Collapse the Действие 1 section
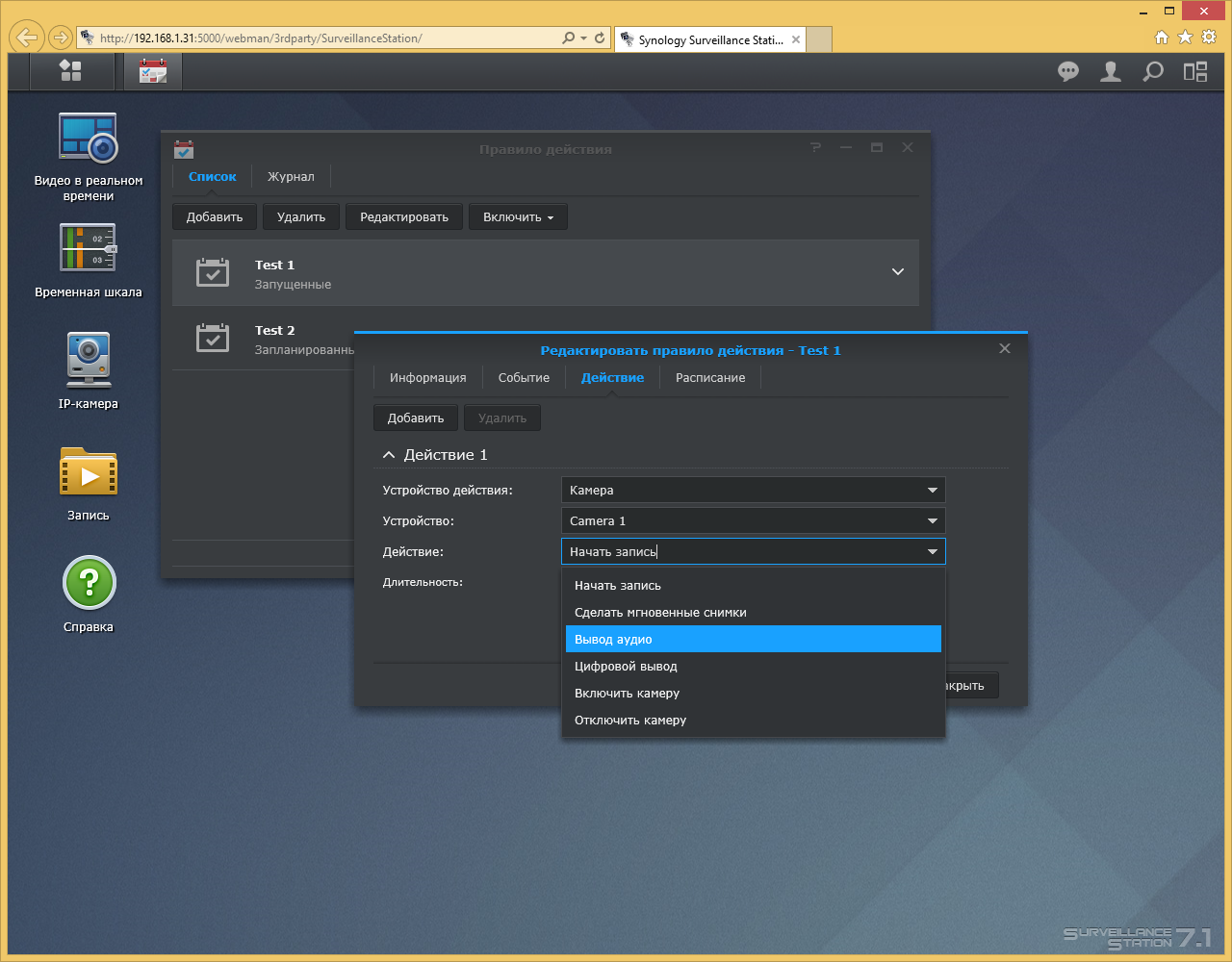1232x962 pixels. pos(389,454)
